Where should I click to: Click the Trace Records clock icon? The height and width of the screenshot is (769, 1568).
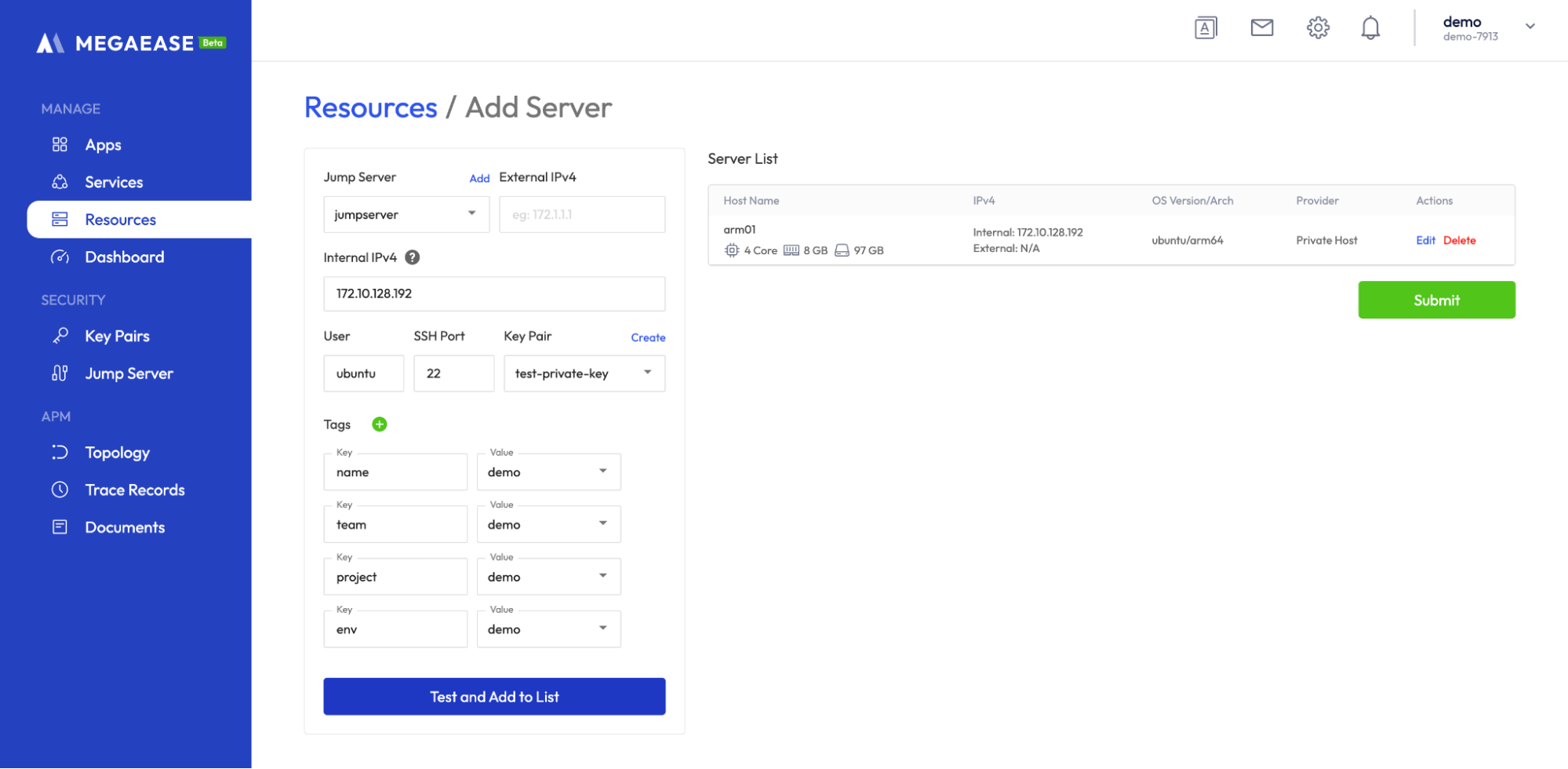(x=59, y=490)
